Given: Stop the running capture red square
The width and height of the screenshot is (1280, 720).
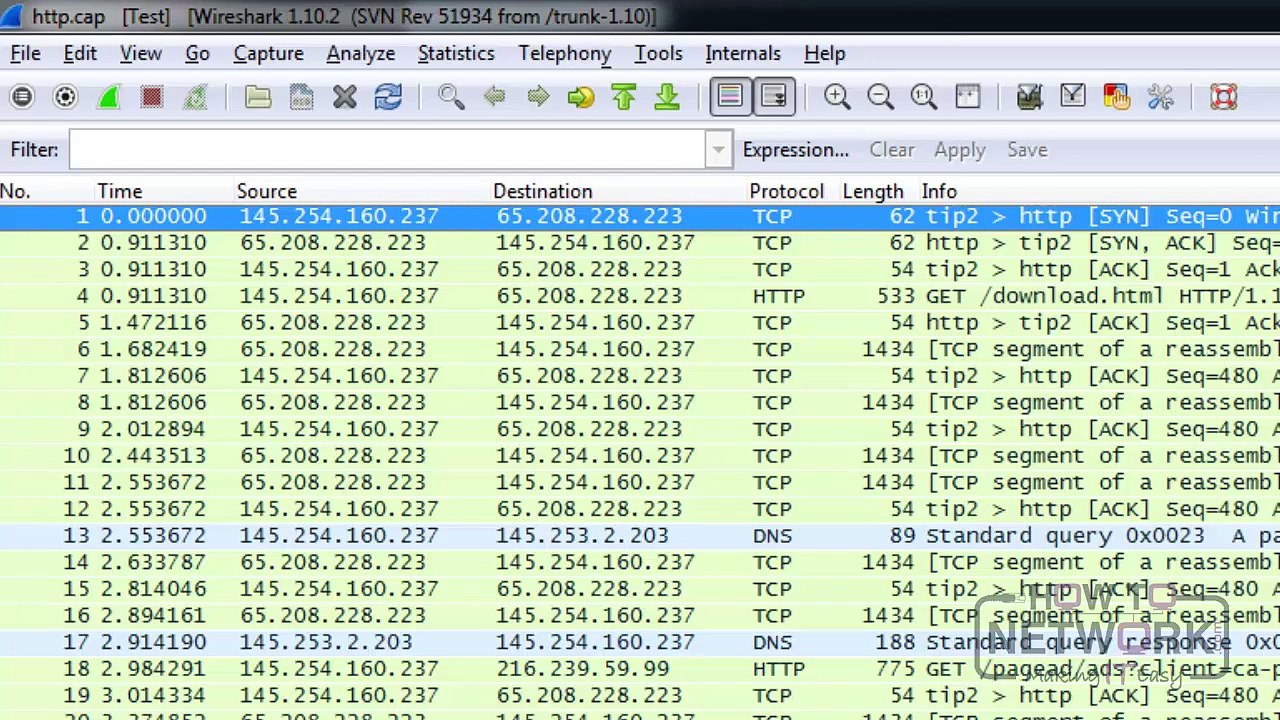Looking at the screenshot, I should pyautogui.click(x=151, y=97).
